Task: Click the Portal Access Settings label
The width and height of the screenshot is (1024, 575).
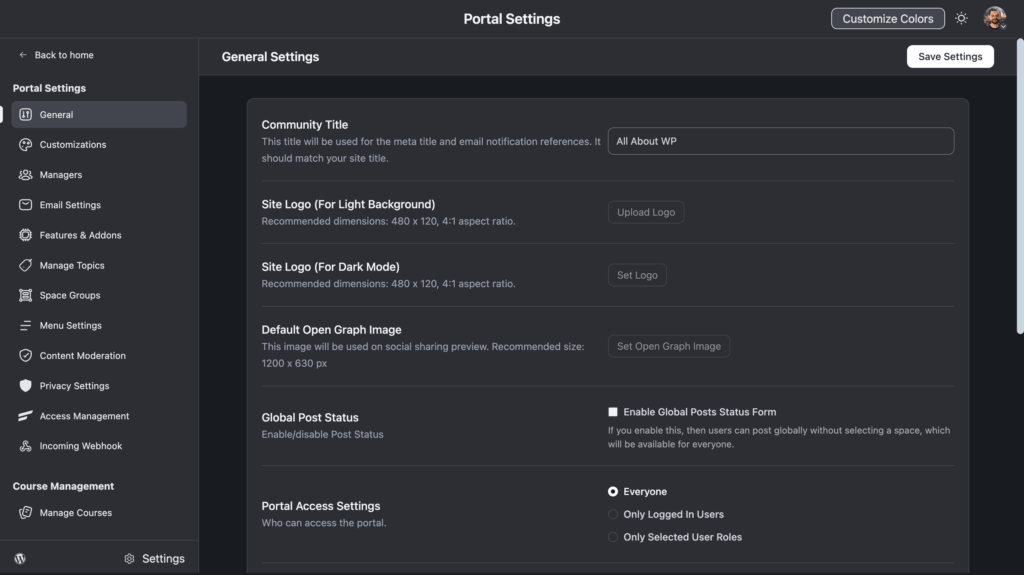Action: click(321, 506)
